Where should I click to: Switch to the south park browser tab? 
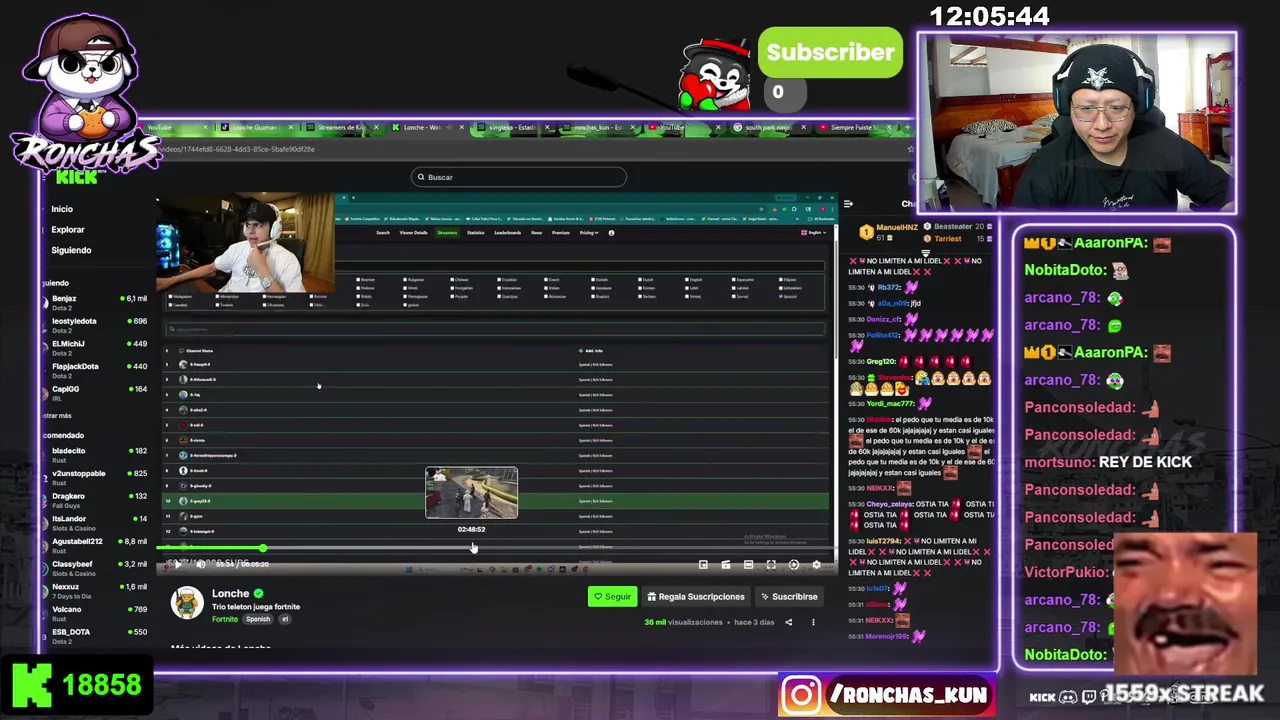tap(770, 127)
